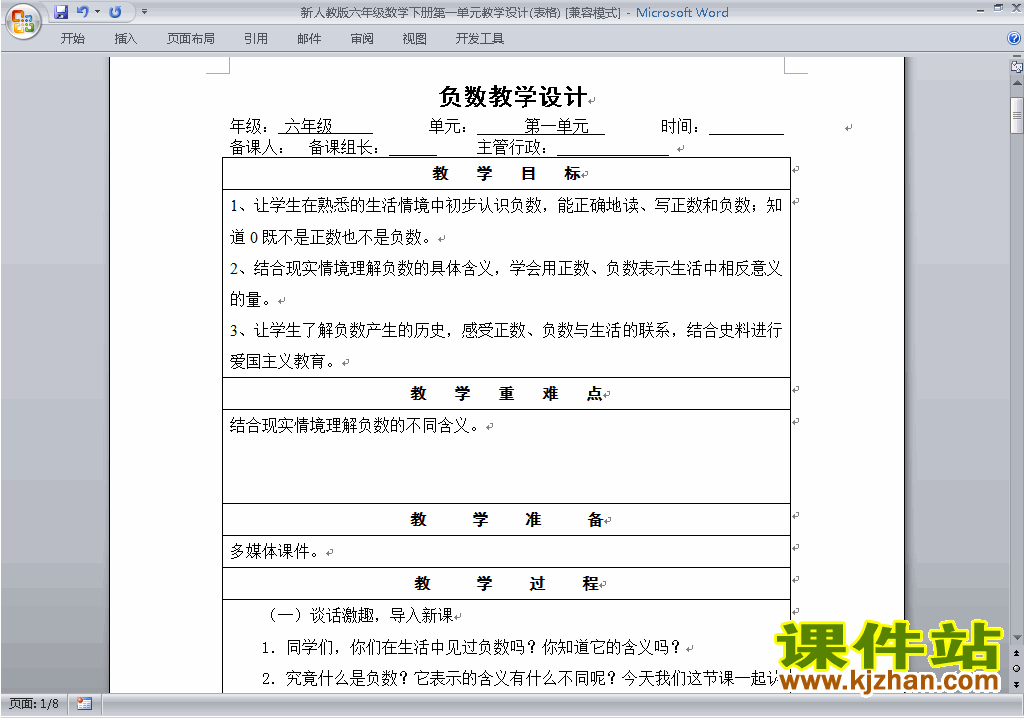Toggle the ruler view button above the scrollbar
Screen dimensions: 1024x718
[1016, 66]
